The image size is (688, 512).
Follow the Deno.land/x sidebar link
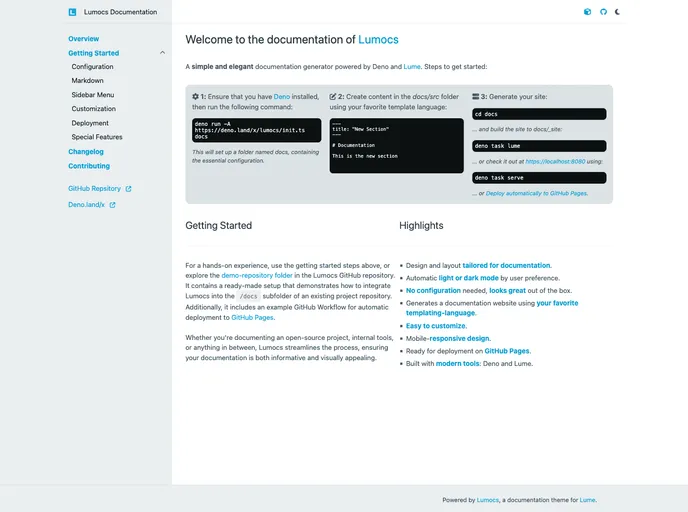click(86, 205)
